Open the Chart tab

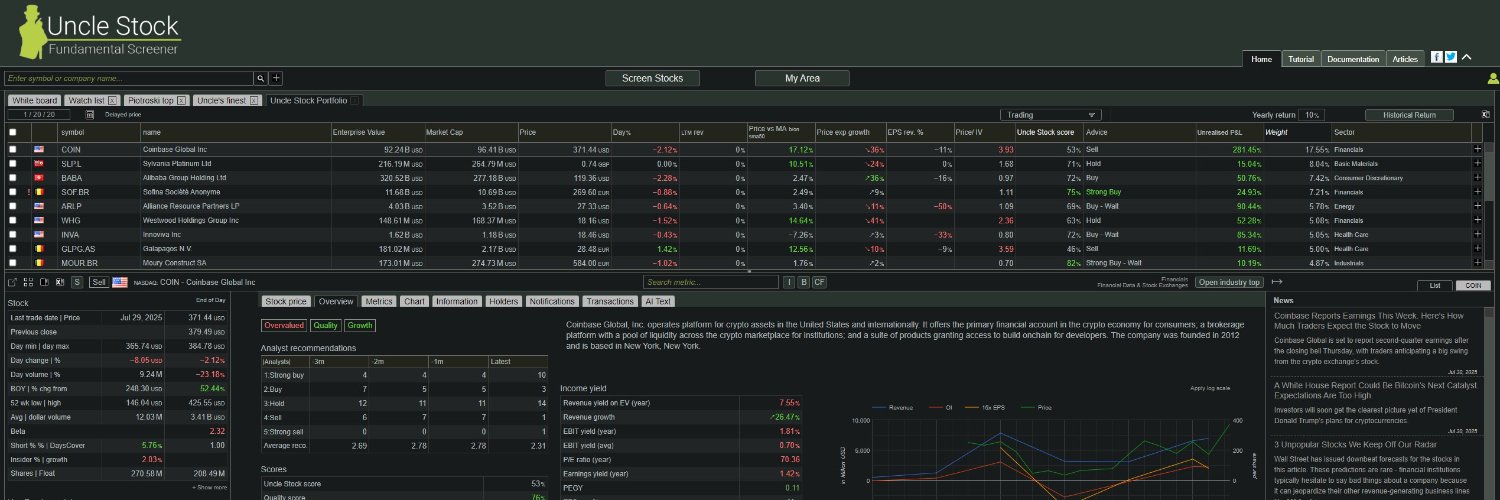[414, 301]
